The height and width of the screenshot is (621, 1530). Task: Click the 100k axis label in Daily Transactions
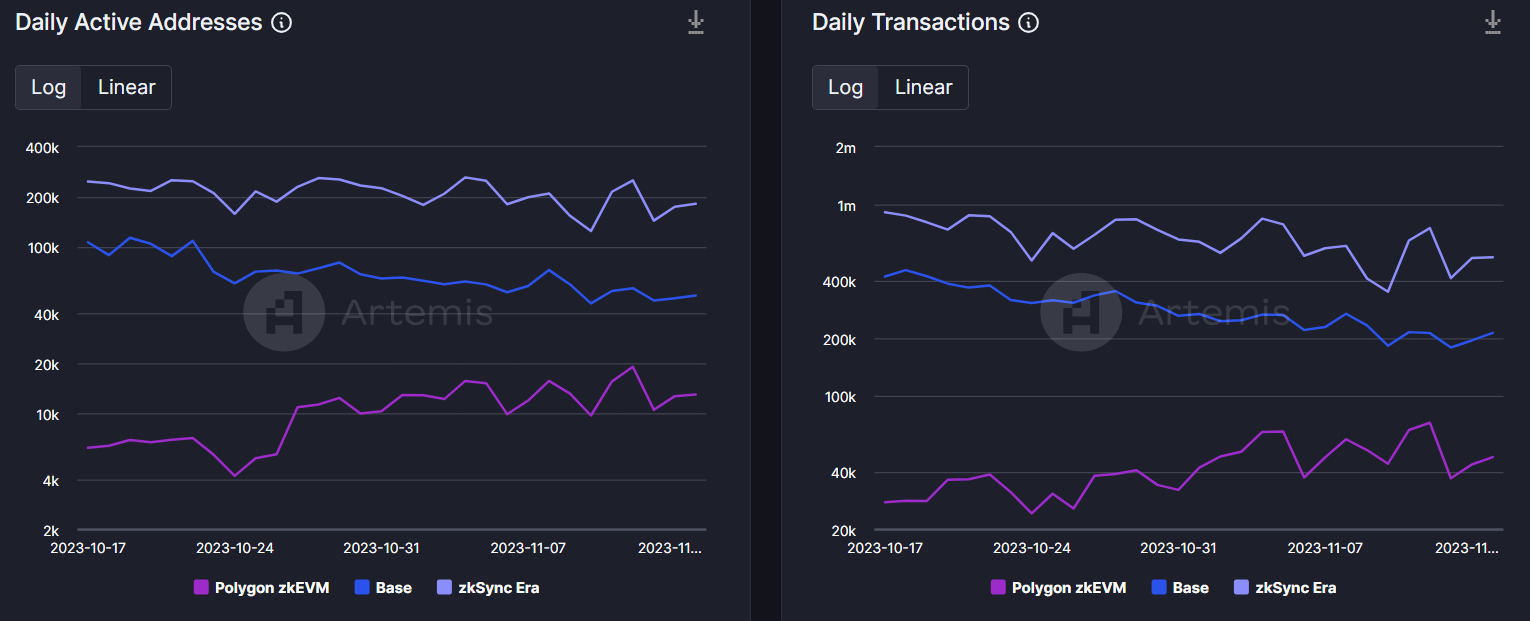[840, 397]
